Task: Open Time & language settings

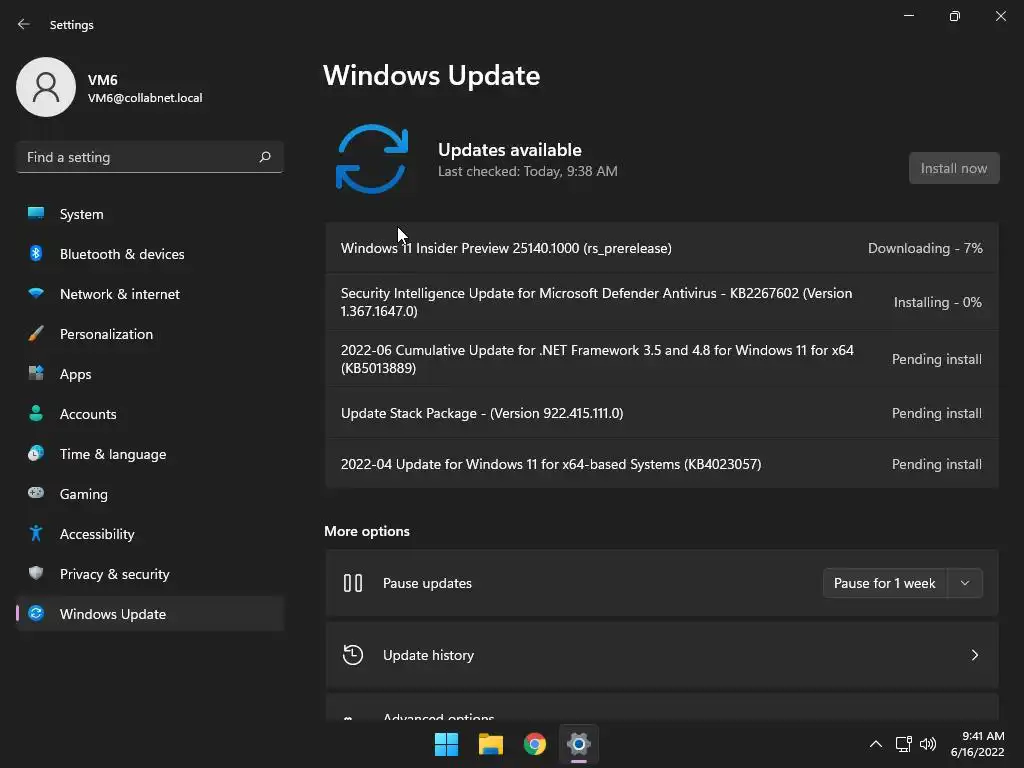Action: 150,454
